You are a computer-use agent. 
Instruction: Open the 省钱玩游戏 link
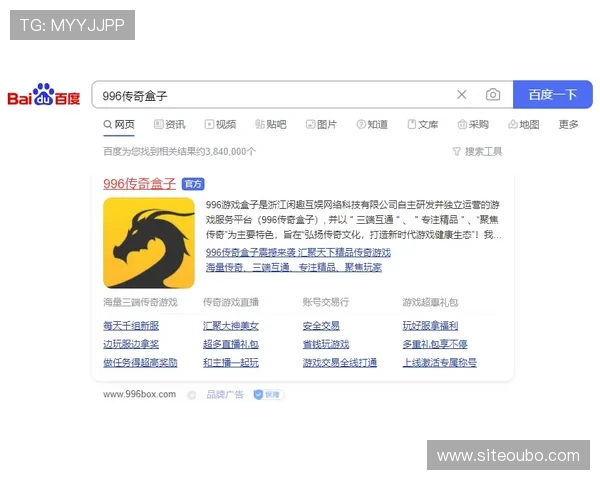pyautogui.click(x=326, y=344)
